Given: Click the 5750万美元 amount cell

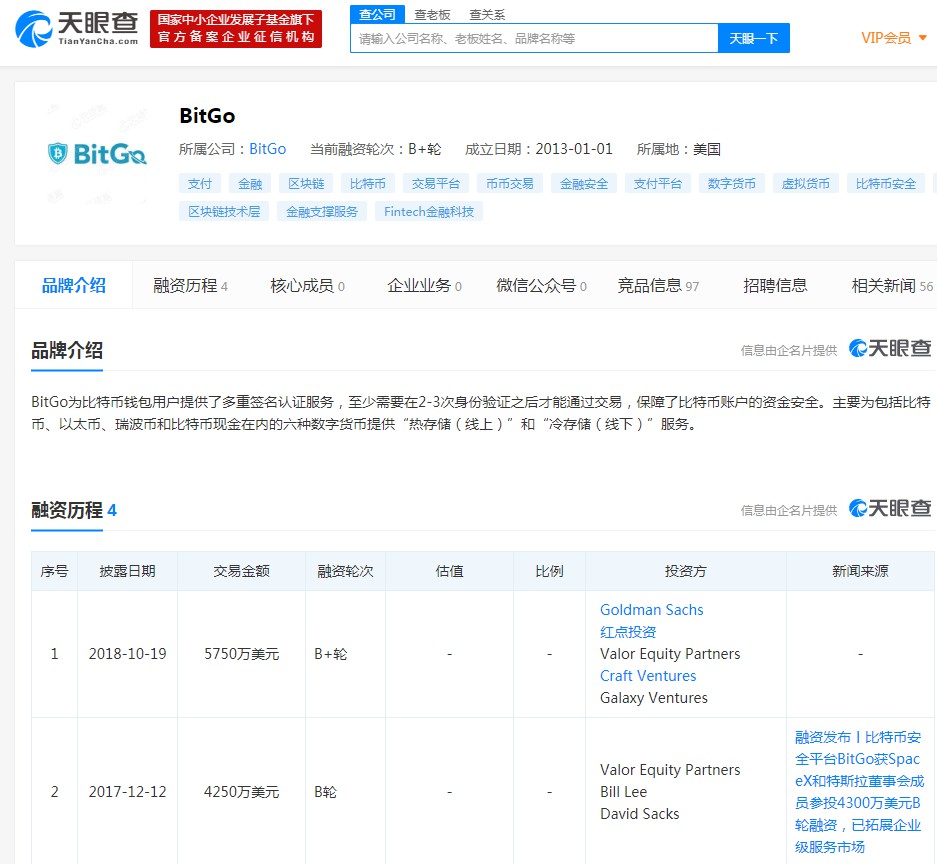Looking at the screenshot, I should click(x=241, y=654).
